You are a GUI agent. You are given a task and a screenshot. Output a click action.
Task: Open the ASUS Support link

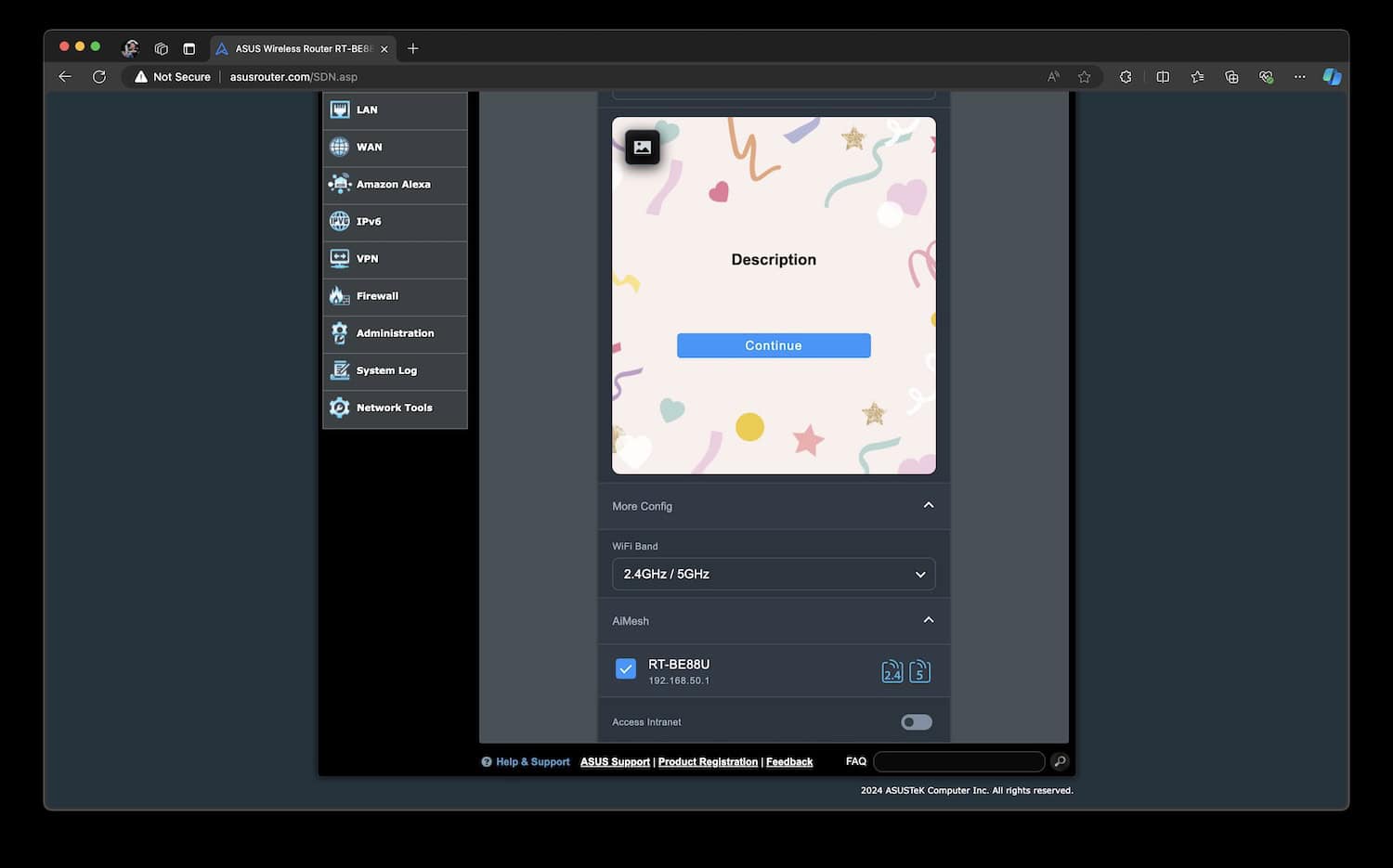coord(615,761)
